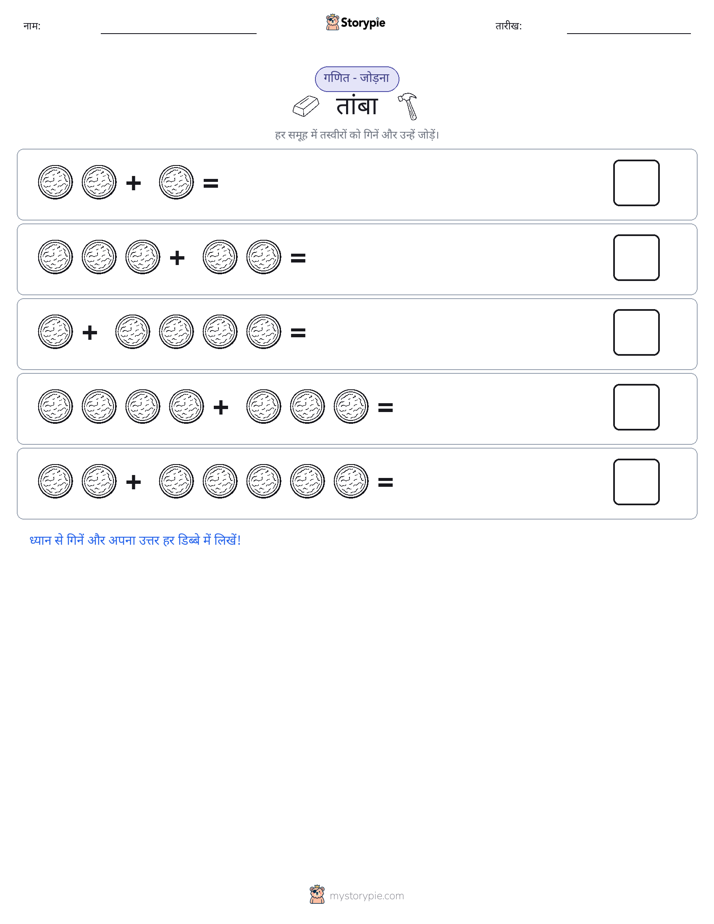The height and width of the screenshot is (924, 714).
Task: Click the hammer icon beside title
Action: (408, 106)
